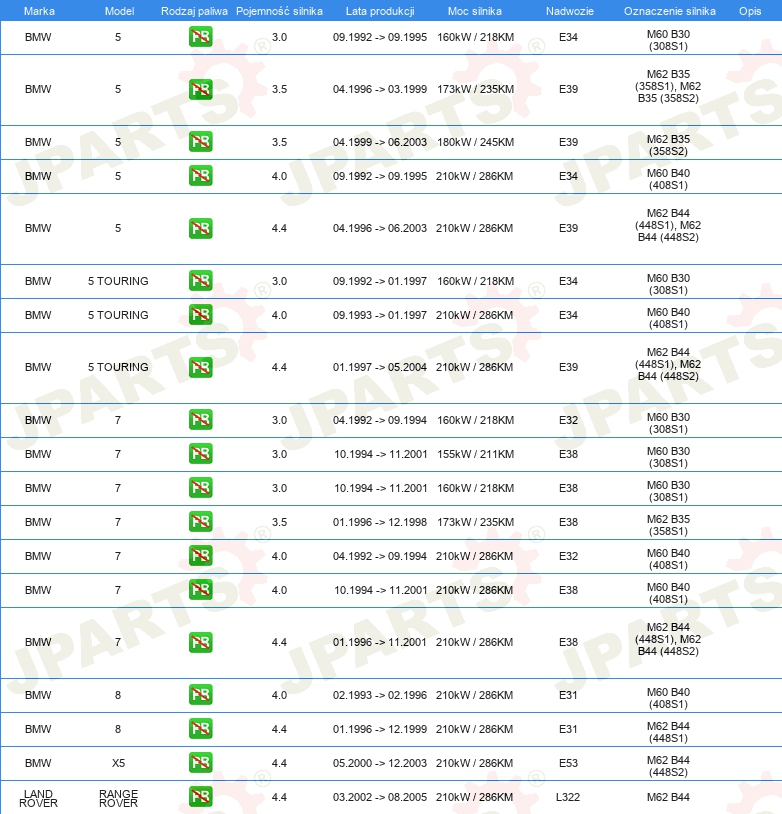Click PB fuel icon in BMW 5 3.0 E34 row
Viewport: 782px width, 814px height.
tap(200, 37)
